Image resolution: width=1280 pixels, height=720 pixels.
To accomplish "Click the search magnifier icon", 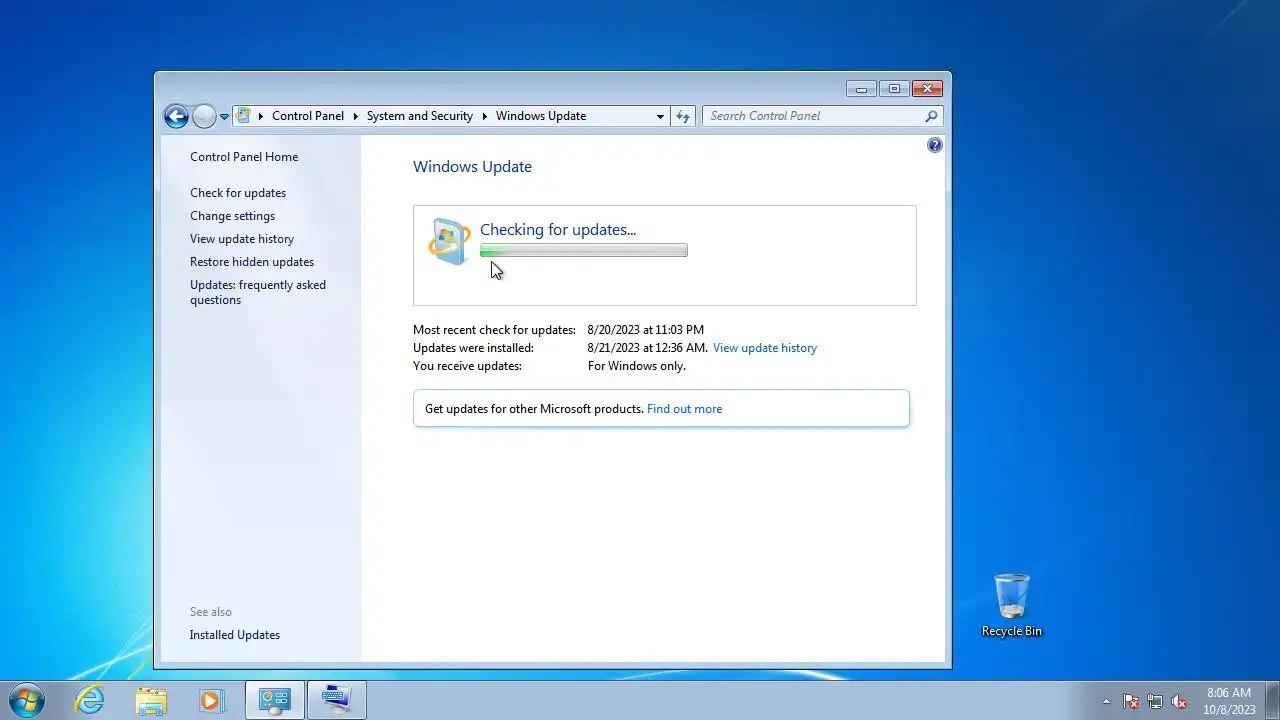I will (x=932, y=116).
